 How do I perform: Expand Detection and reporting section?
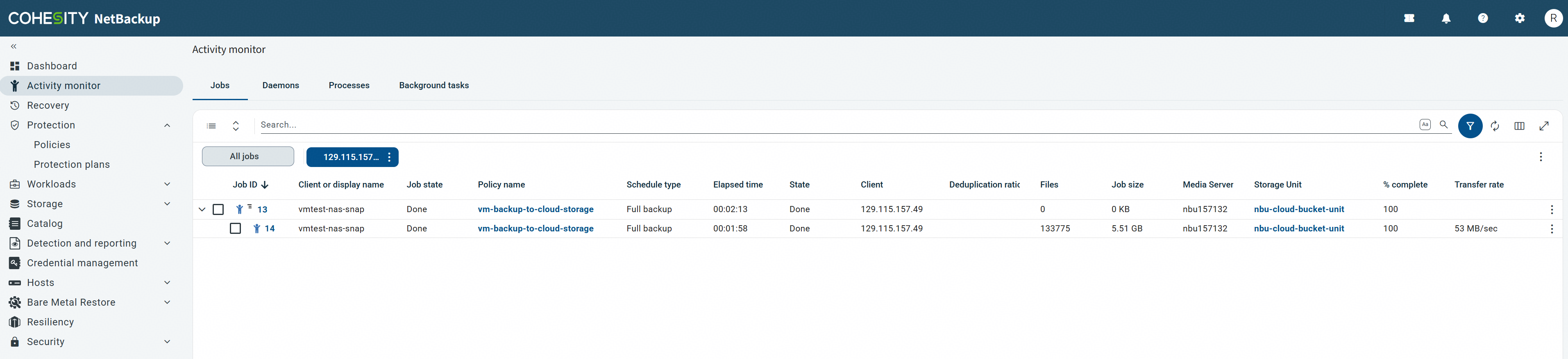click(x=167, y=243)
